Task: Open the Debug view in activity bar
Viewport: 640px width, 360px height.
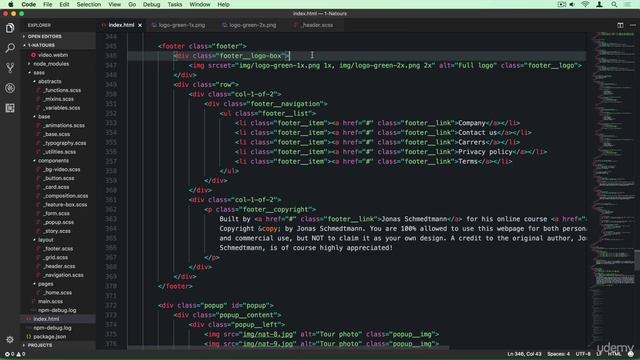Action: [x=10, y=88]
